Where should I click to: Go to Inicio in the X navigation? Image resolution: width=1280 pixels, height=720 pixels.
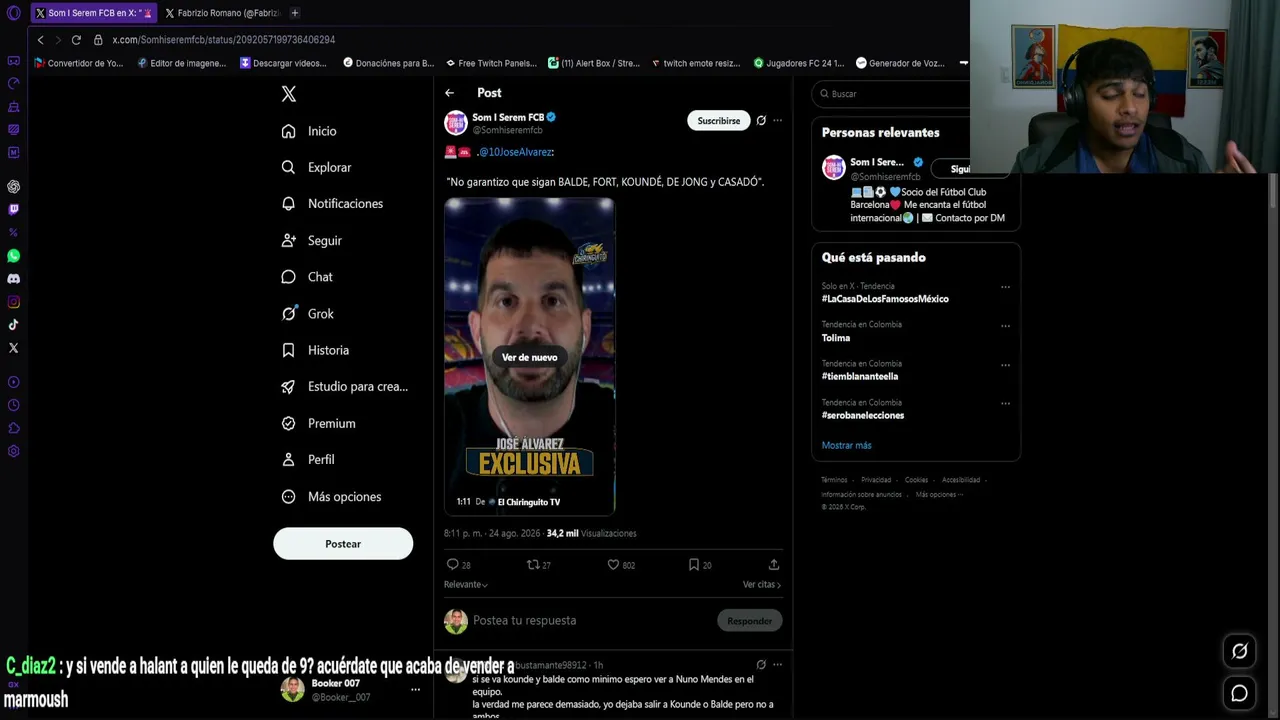pyautogui.click(x=309, y=131)
